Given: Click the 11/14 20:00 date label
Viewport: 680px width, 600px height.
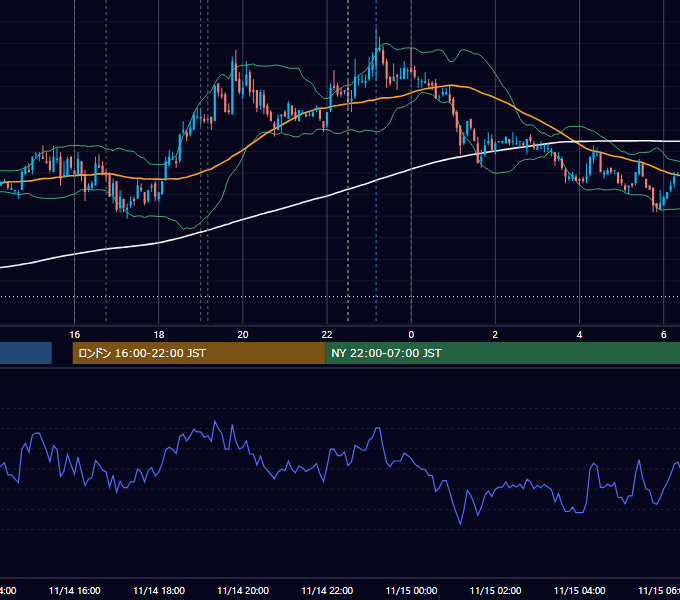Looking at the screenshot, I should (x=243, y=590).
